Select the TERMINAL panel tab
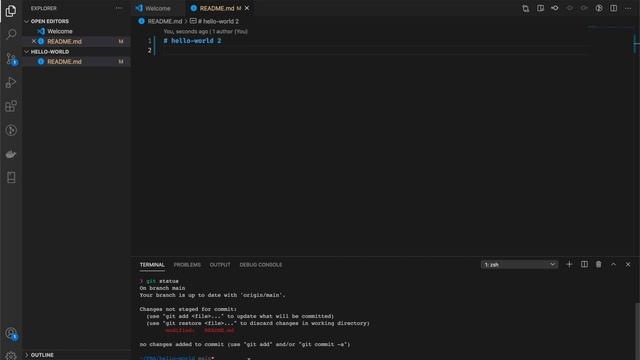Screen dimensions: 640x360 152,265
